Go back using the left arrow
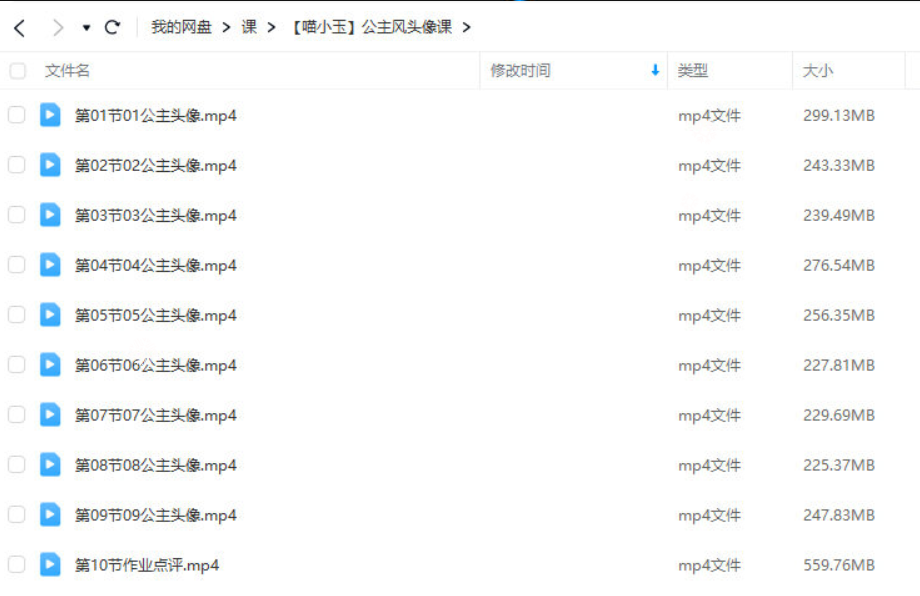The height and width of the screenshot is (596, 920). (19, 28)
